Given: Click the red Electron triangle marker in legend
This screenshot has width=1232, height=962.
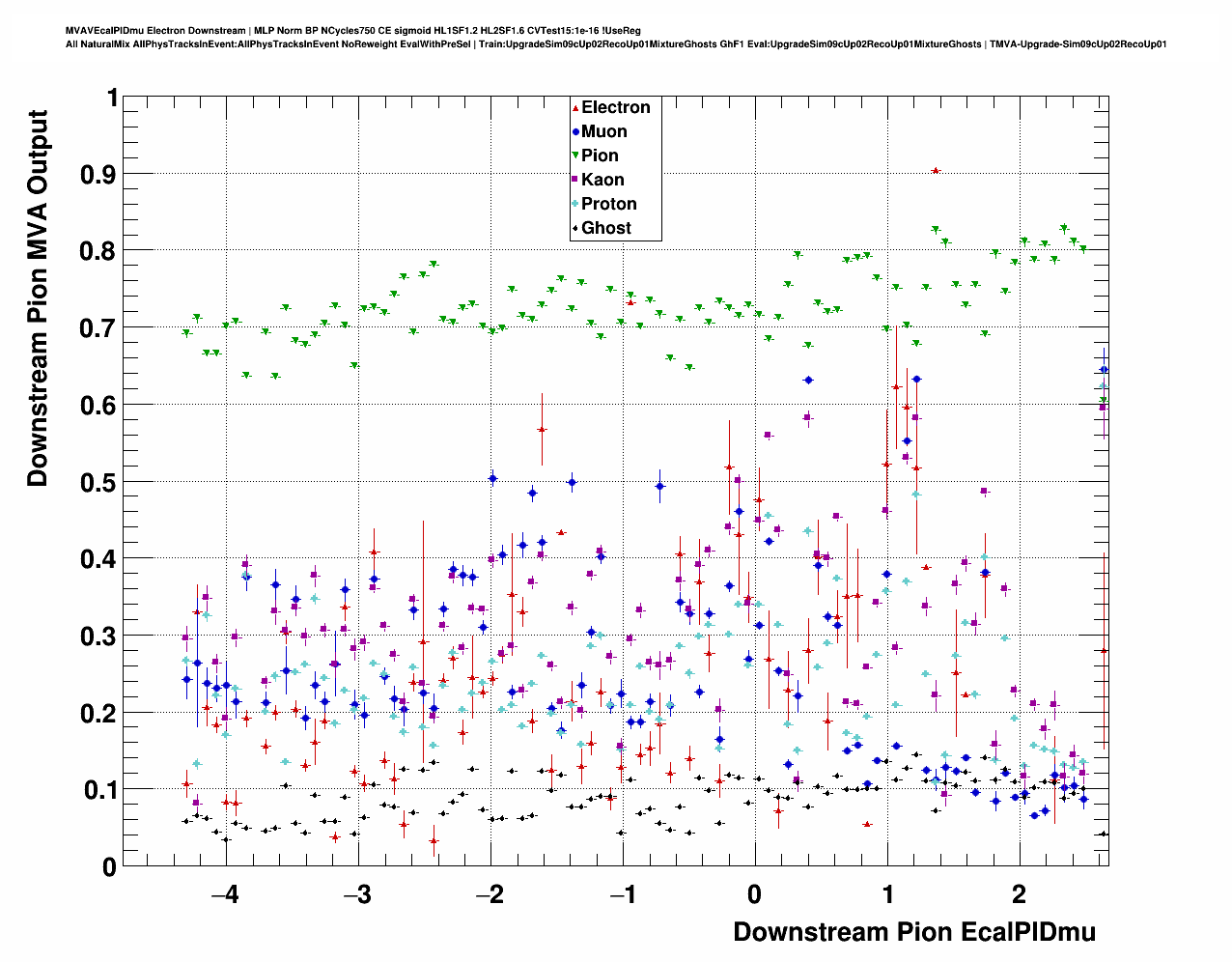Looking at the screenshot, I should pyautogui.click(x=575, y=108).
